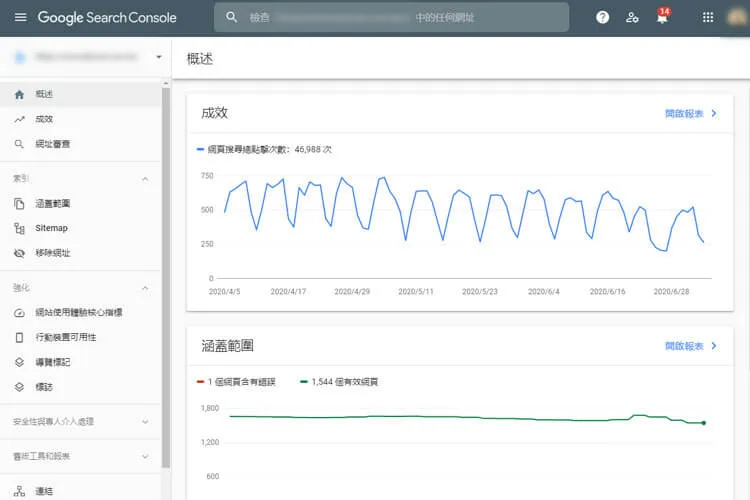The image size is (750, 500).
Task: Open notifications bell with 14 badge
Action: click(662, 17)
